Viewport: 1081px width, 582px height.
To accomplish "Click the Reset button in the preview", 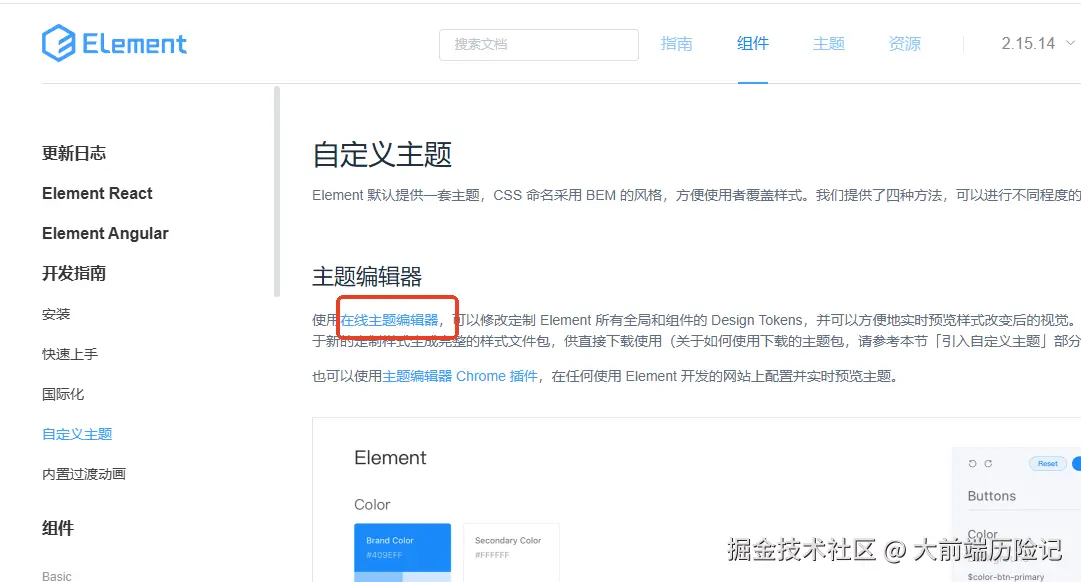I will (x=1048, y=463).
